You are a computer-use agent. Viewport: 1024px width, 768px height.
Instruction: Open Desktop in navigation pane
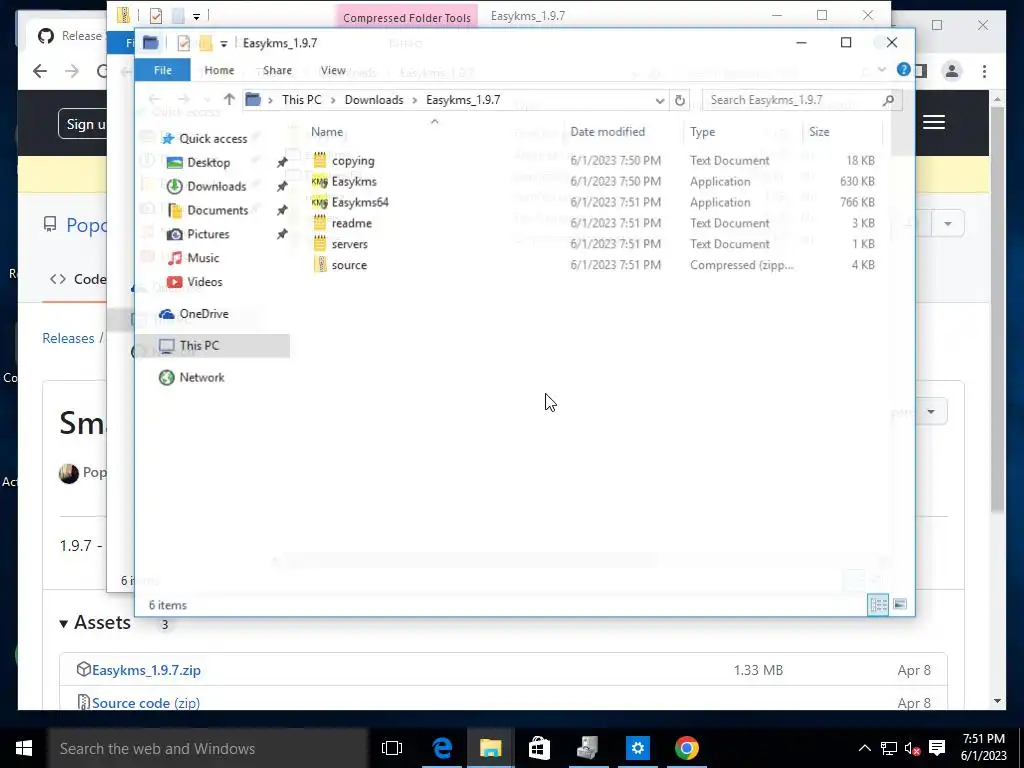208,163
